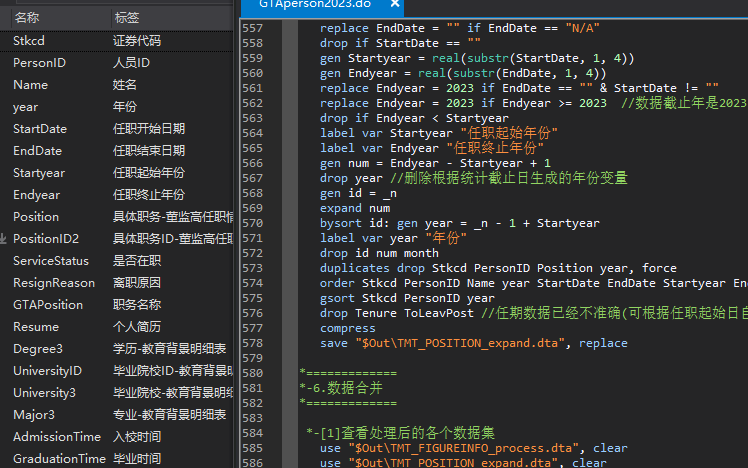Click line number 578 in the gutter

[252, 343]
